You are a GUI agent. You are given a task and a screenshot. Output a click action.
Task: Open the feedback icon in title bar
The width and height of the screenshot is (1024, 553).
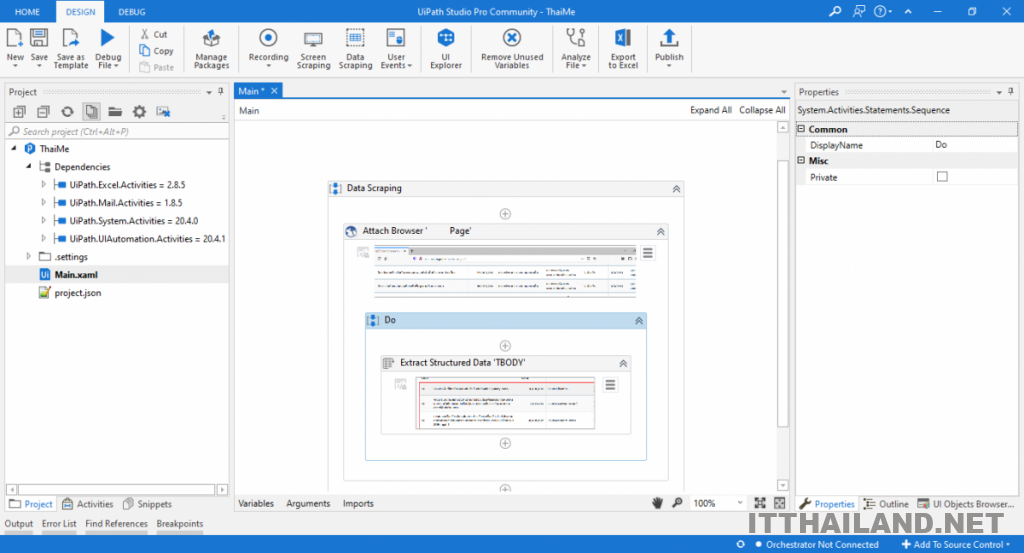(x=859, y=11)
